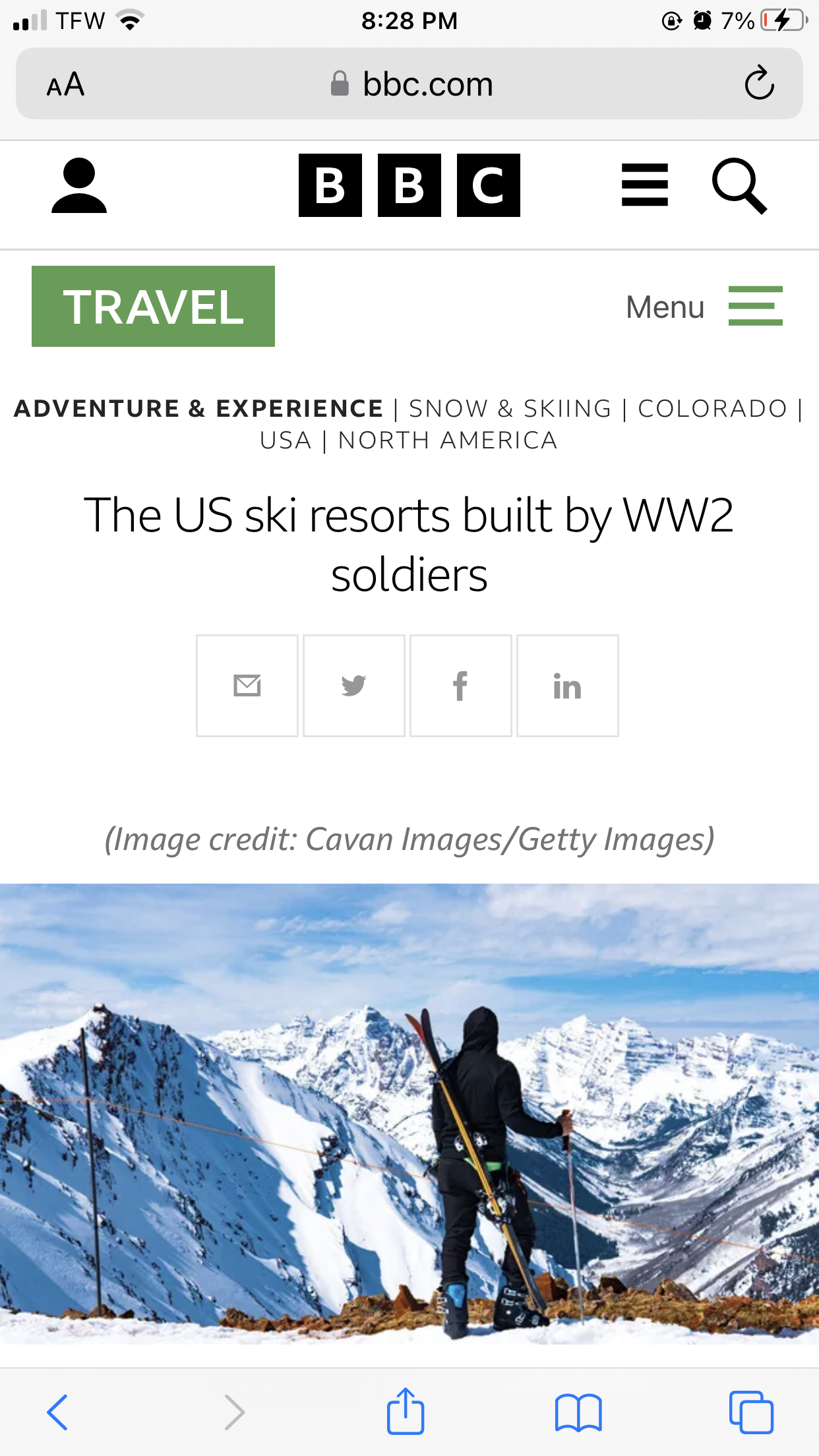Share article via email icon

click(247, 686)
